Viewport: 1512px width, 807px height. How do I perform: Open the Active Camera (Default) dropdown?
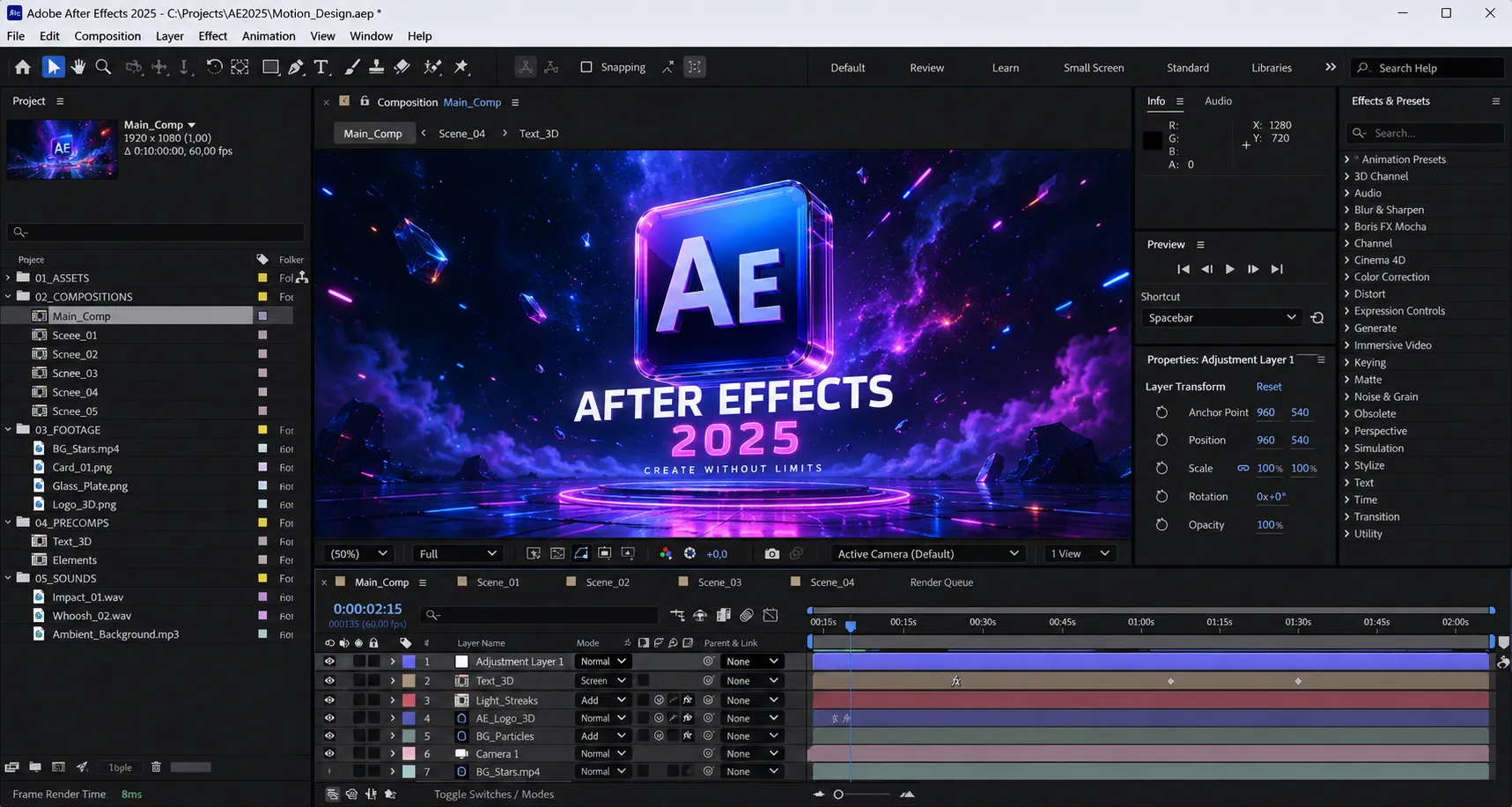pos(928,554)
